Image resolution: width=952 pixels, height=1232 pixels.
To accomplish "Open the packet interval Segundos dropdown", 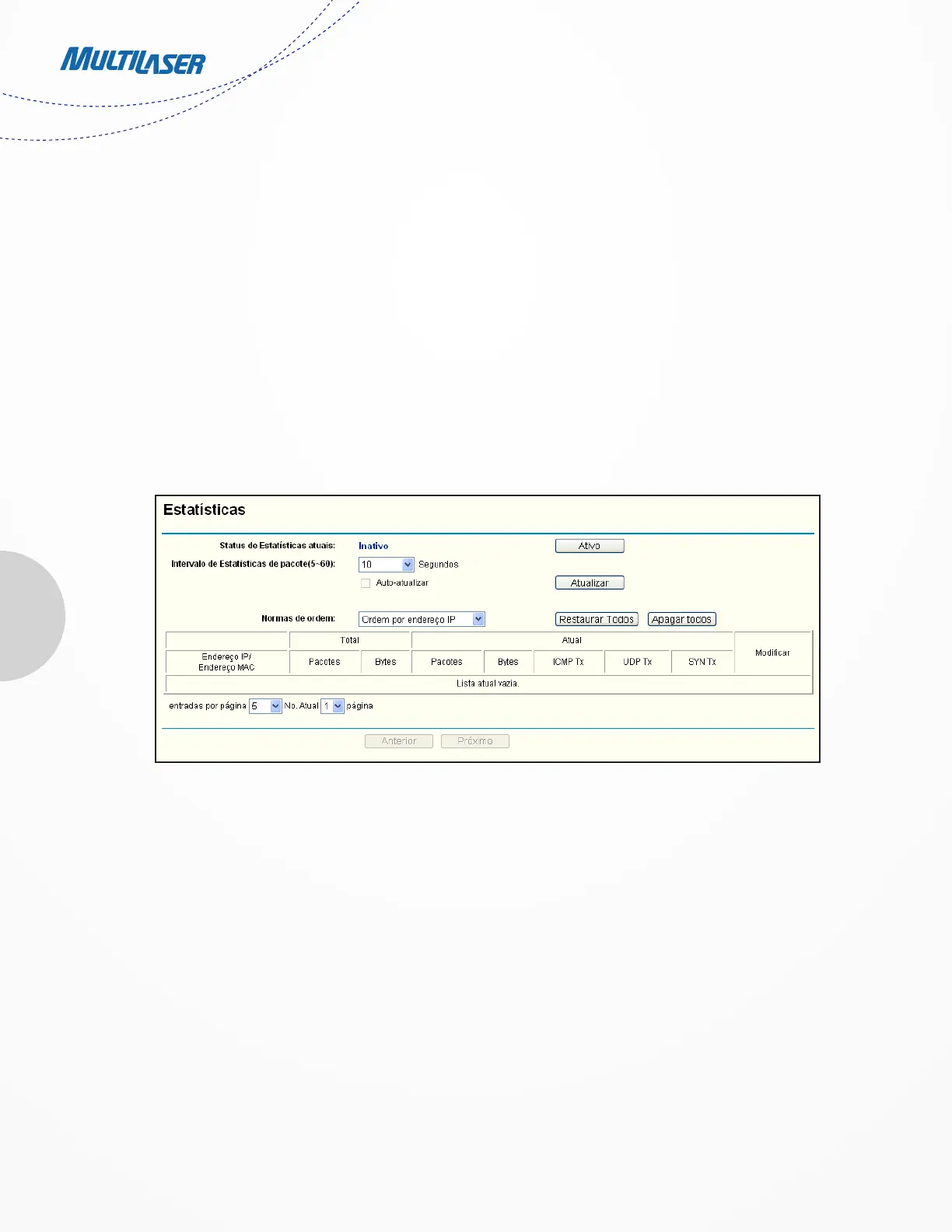I will [x=387, y=565].
